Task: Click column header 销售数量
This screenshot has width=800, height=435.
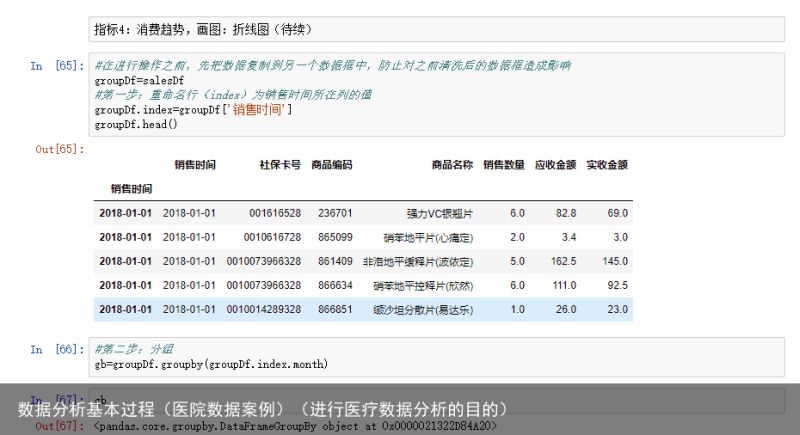Action: (x=504, y=165)
